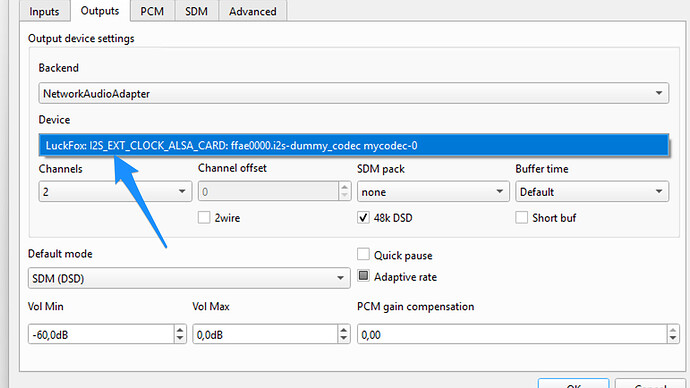This screenshot has height=388, width=690.
Task: Click the Channel offset field
Action: 268,191
